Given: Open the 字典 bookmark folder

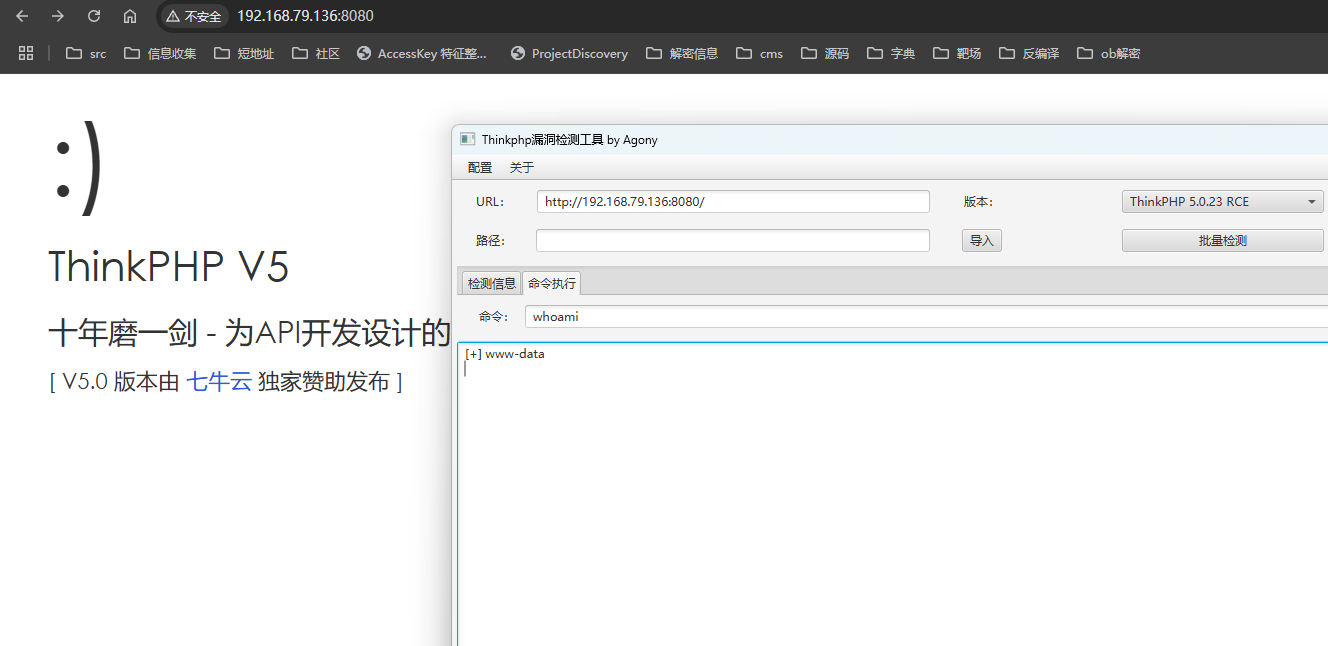Looking at the screenshot, I should pos(891,53).
